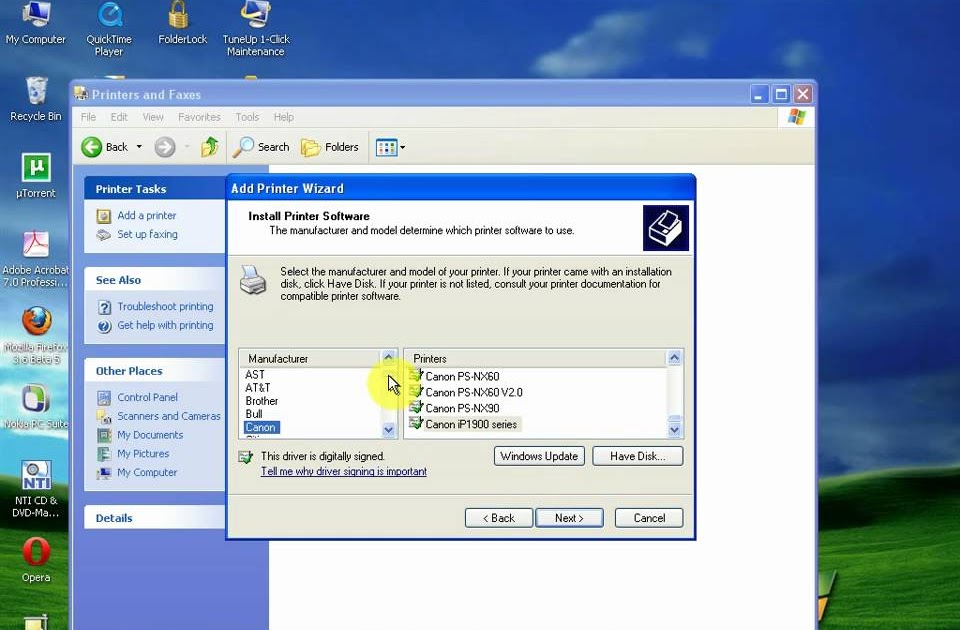960x630 pixels.
Task: Open Scanners and Cameras link
Action: [168, 416]
